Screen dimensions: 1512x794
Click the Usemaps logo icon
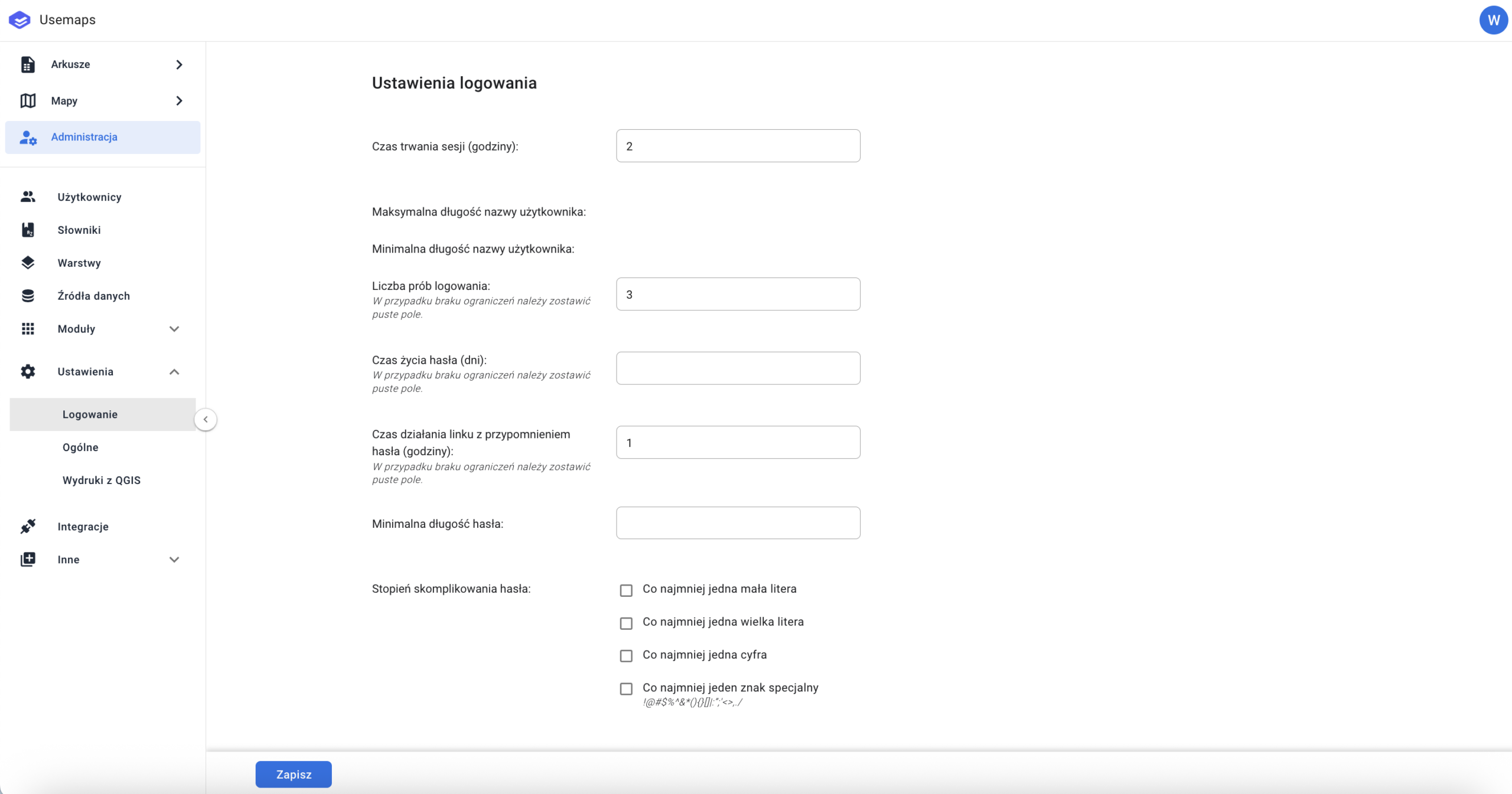coord(19,20)
